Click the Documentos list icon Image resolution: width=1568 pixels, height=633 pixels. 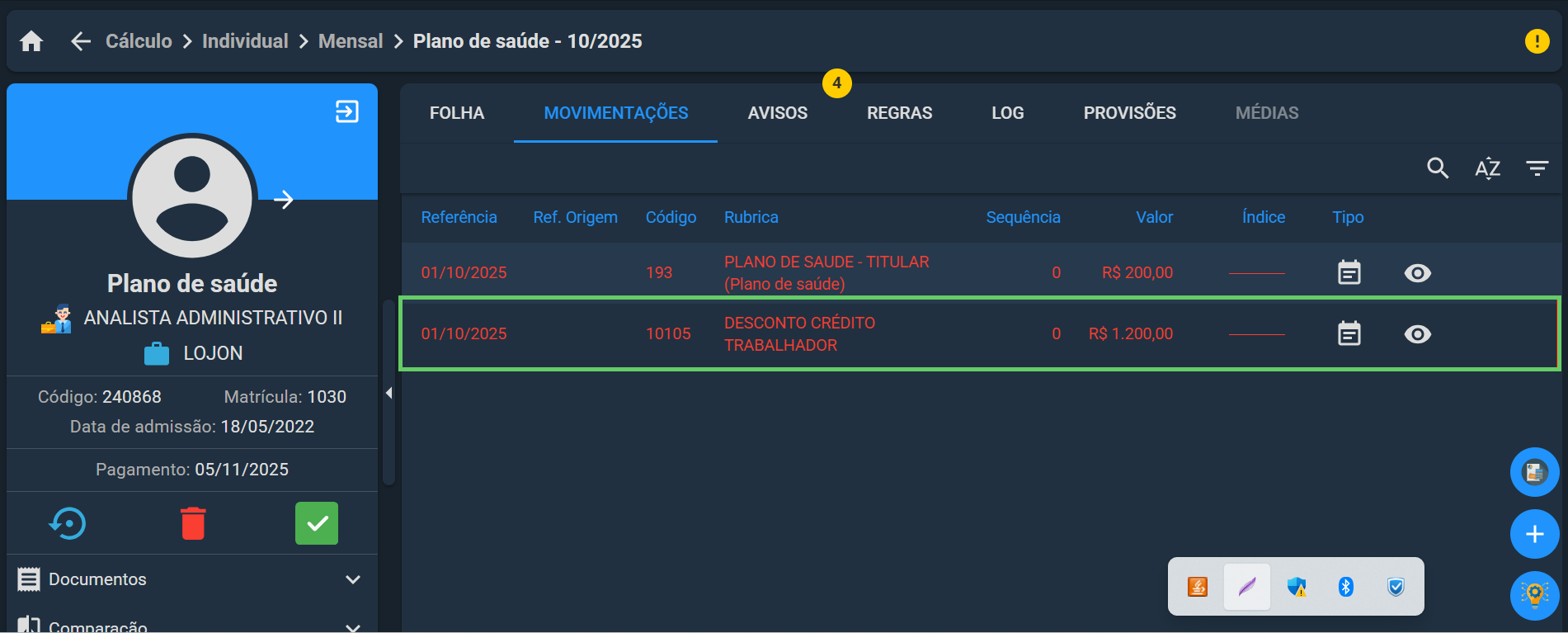point(29,579)
